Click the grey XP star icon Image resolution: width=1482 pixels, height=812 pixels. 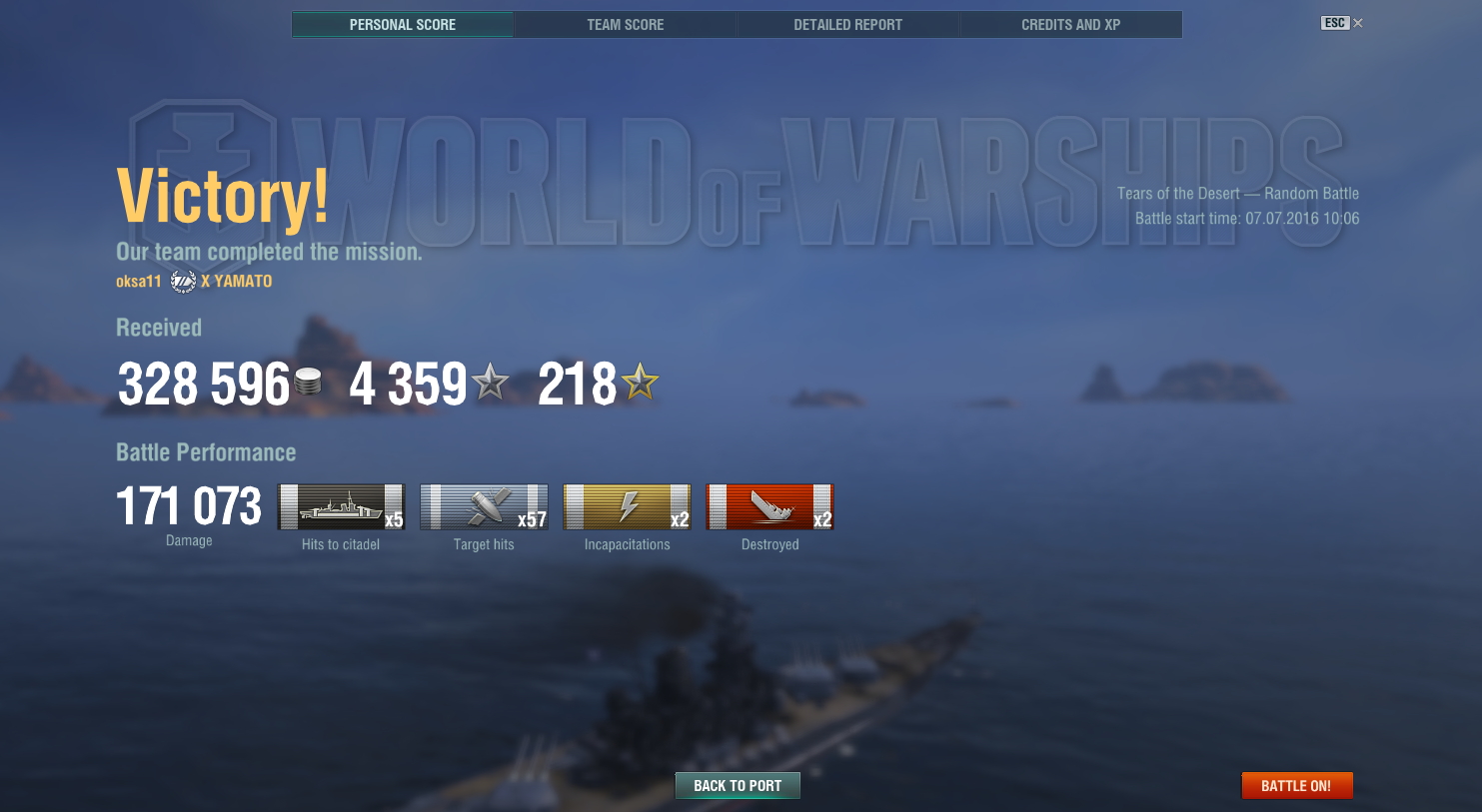tap(490, 382)
